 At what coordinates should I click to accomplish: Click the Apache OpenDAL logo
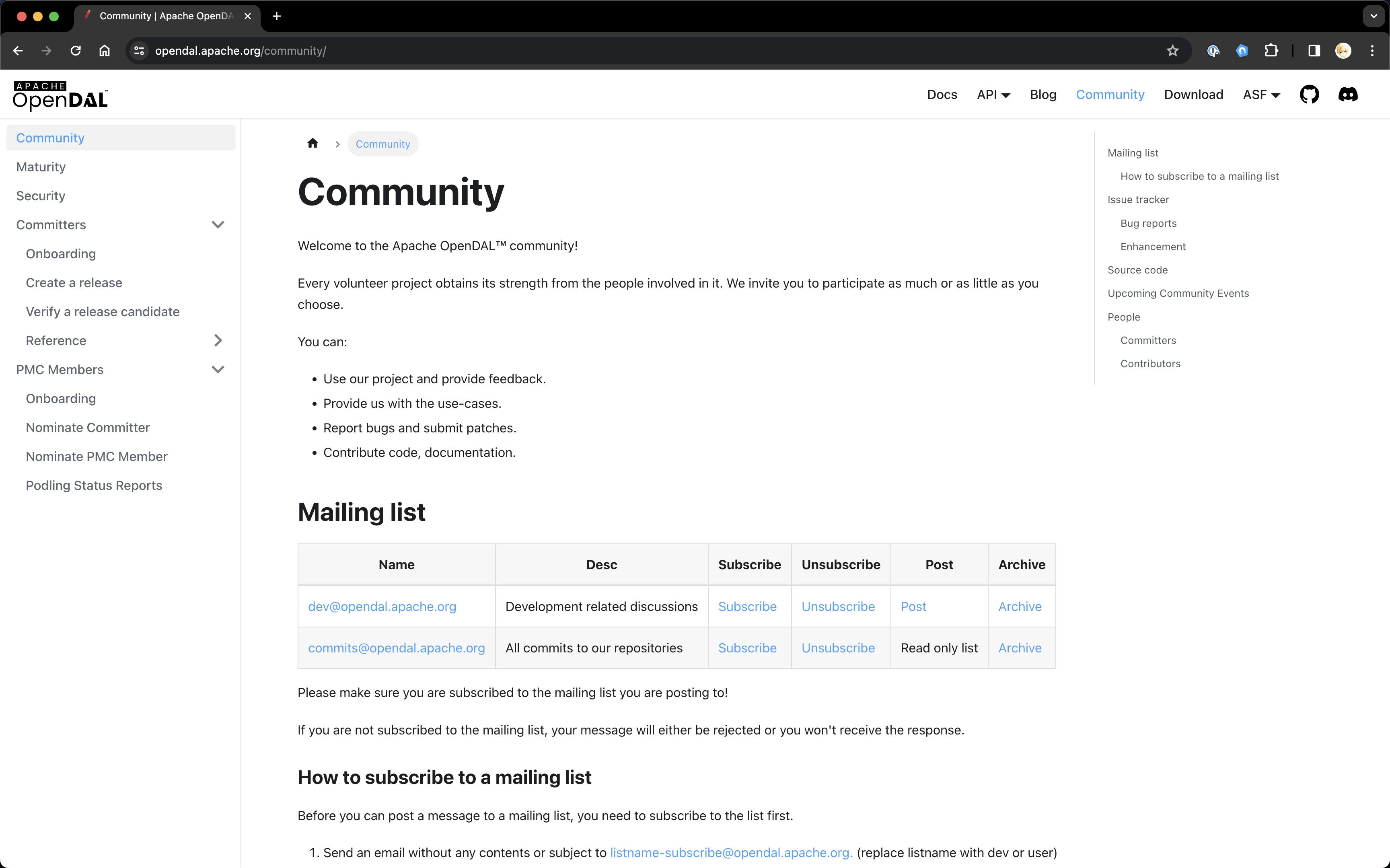60,95
